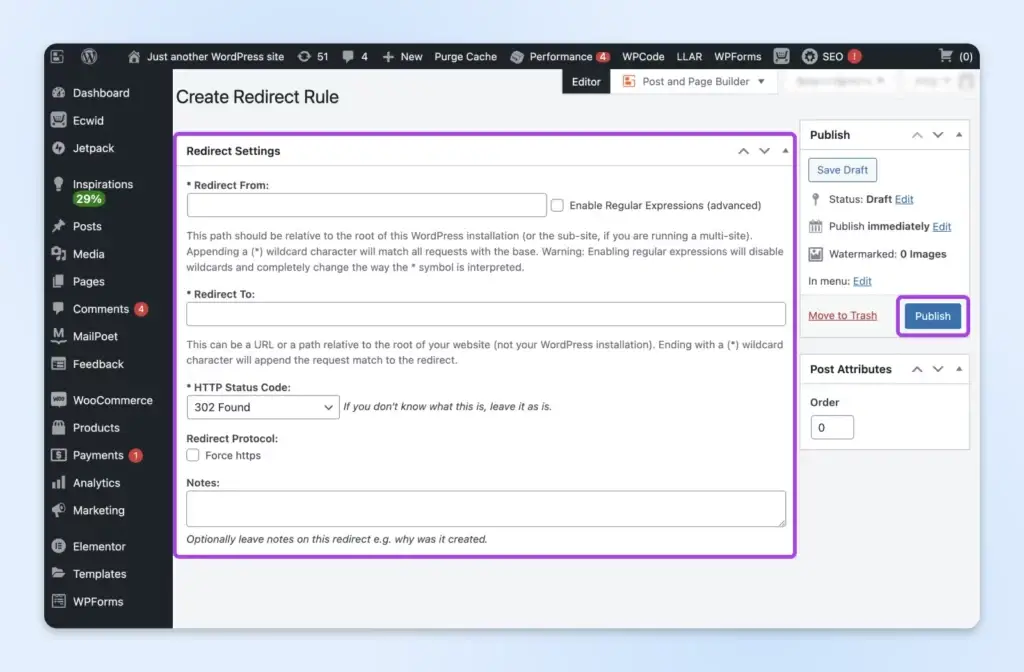Click the Redirect From input field
Viewport: 1024px width, 672px height.
click(x=366, y=205)
